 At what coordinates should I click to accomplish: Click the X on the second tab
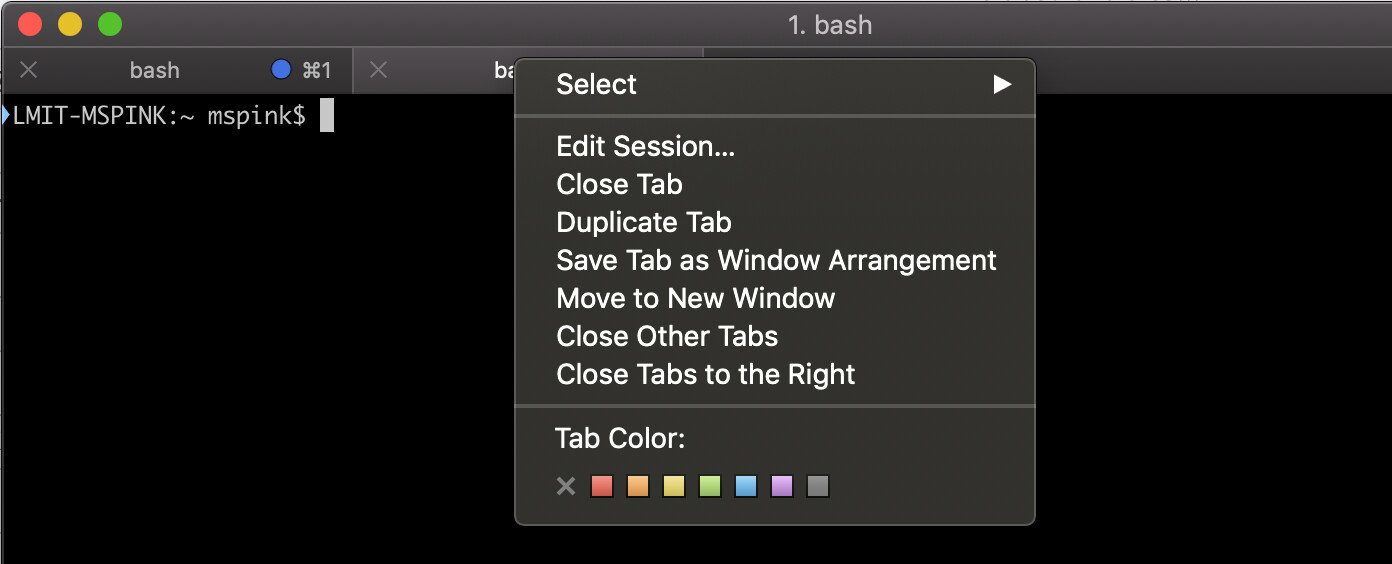pyautogui.click(x=378, y=70)
